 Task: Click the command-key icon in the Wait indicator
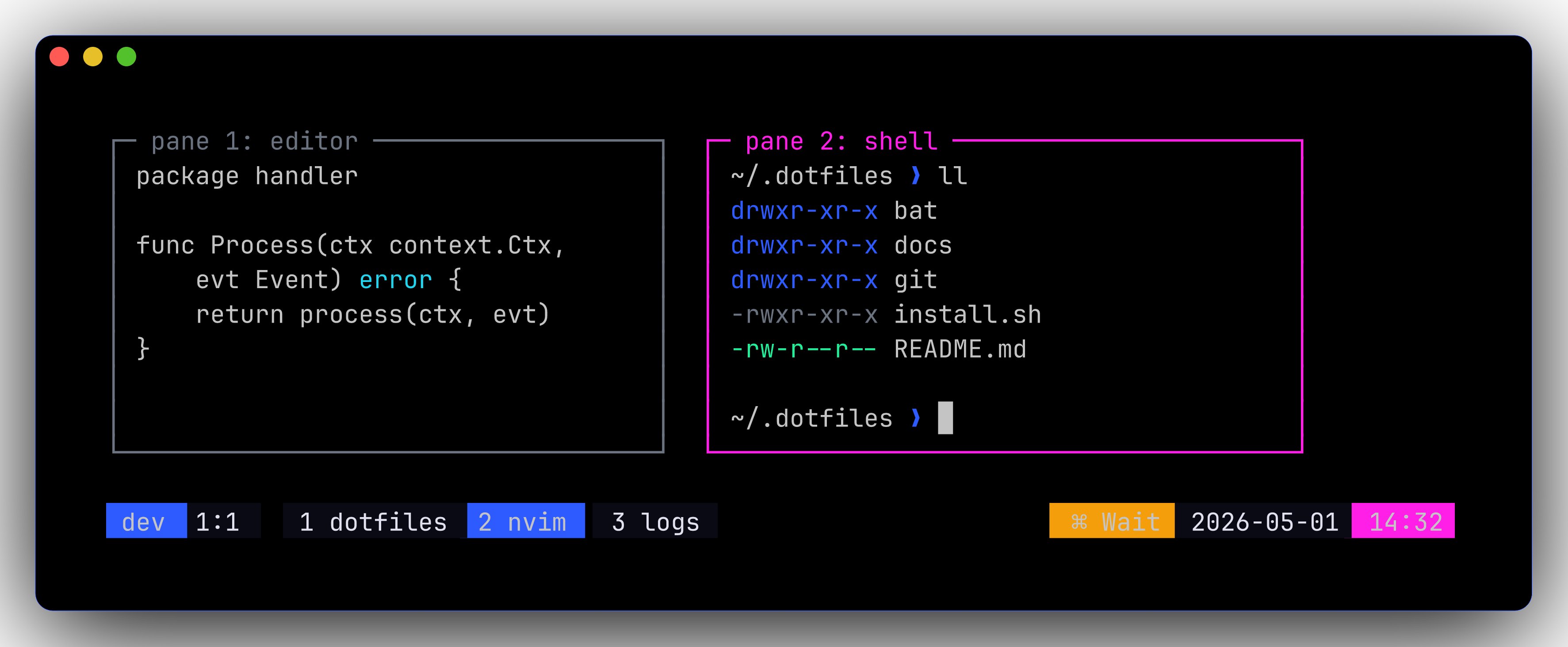coord(1078,522)
